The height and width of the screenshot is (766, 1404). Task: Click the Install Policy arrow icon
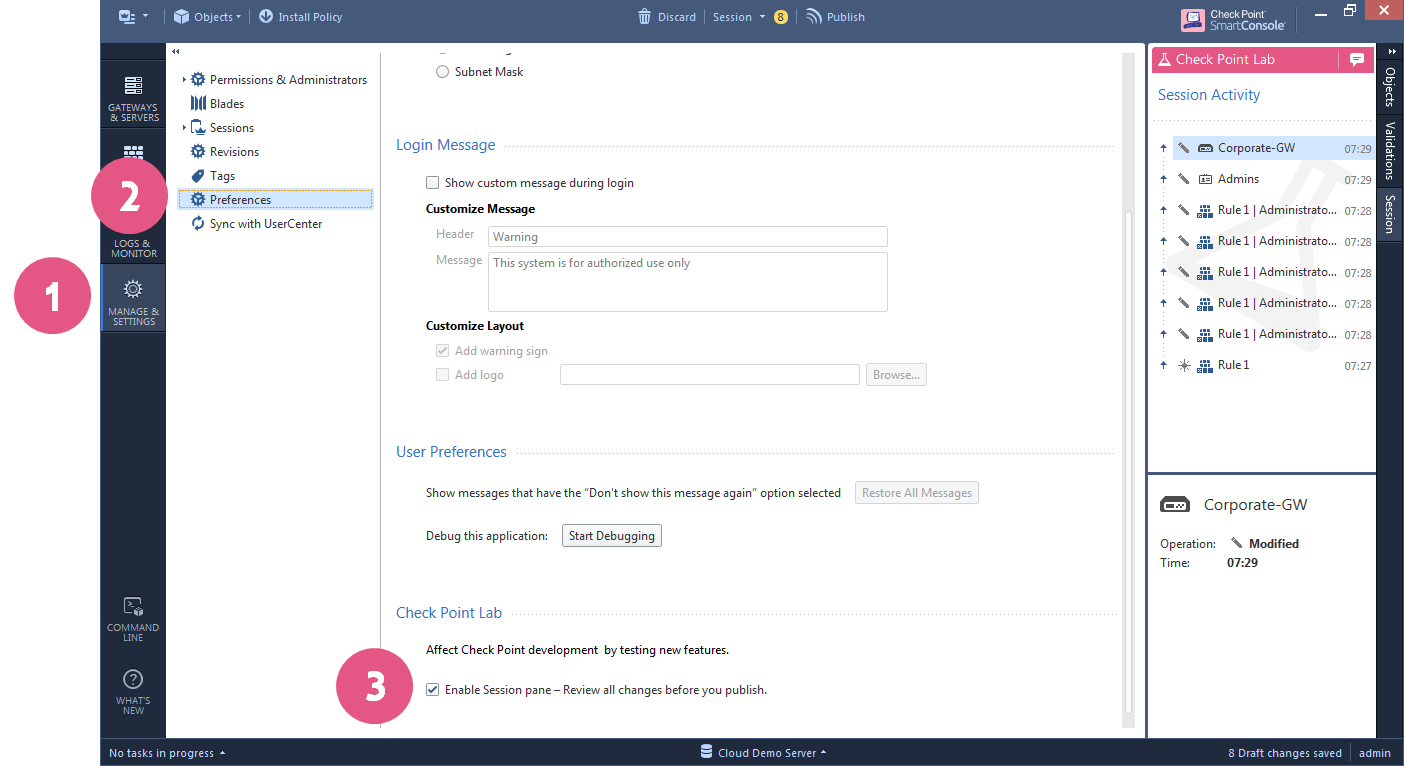pyautogui.click(x=266, y=17)
